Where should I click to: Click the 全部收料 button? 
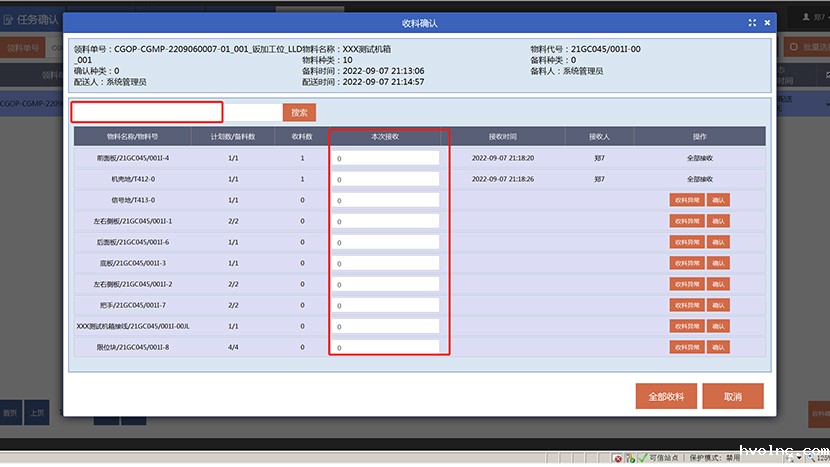[x=666, y=396]
